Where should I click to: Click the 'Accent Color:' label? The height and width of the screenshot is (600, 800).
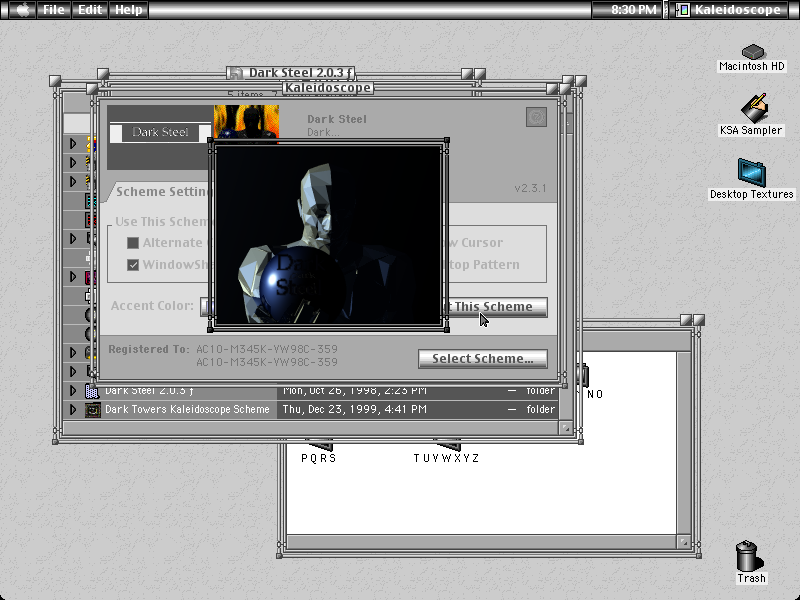click(152, 306)
